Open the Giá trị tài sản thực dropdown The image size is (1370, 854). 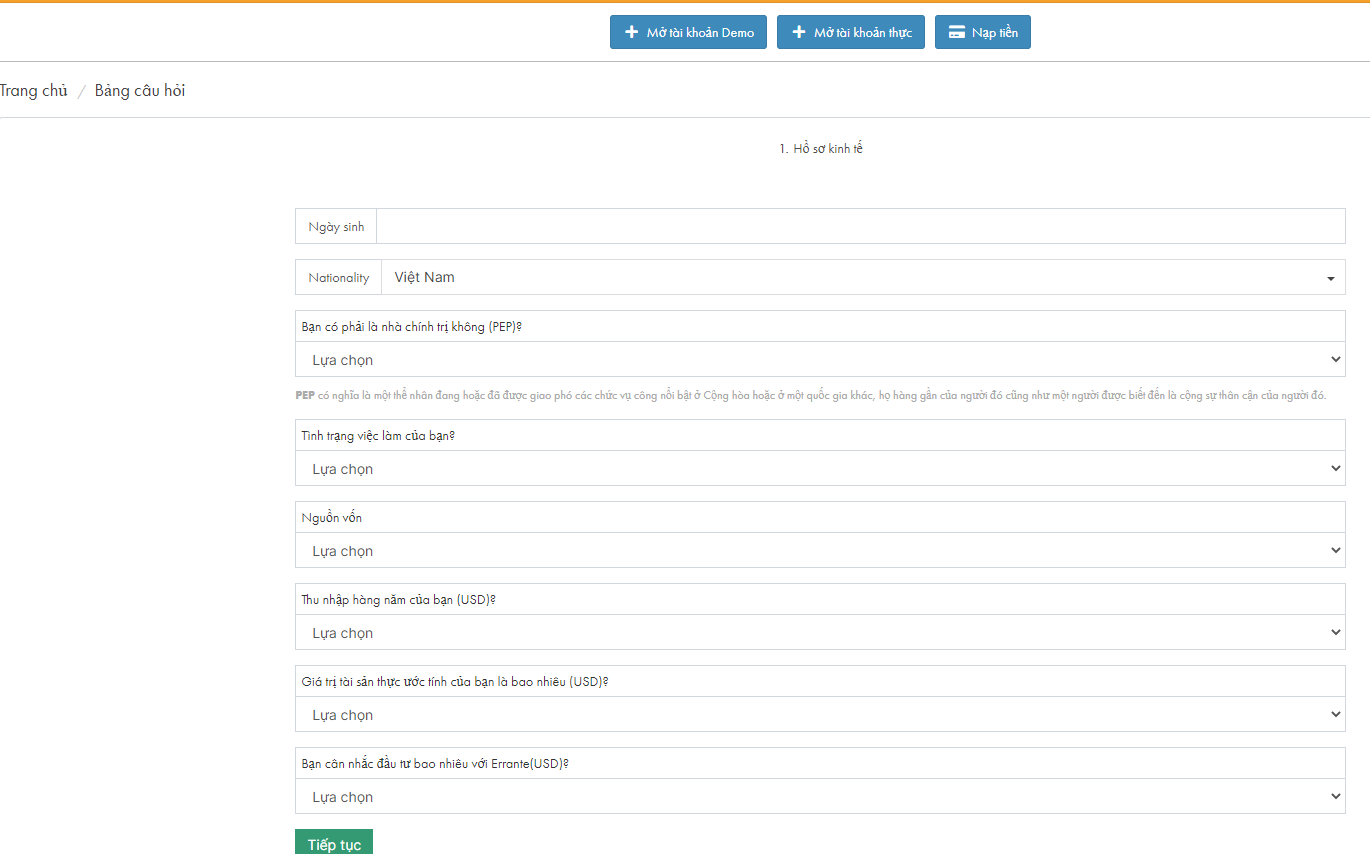point(820,714)
